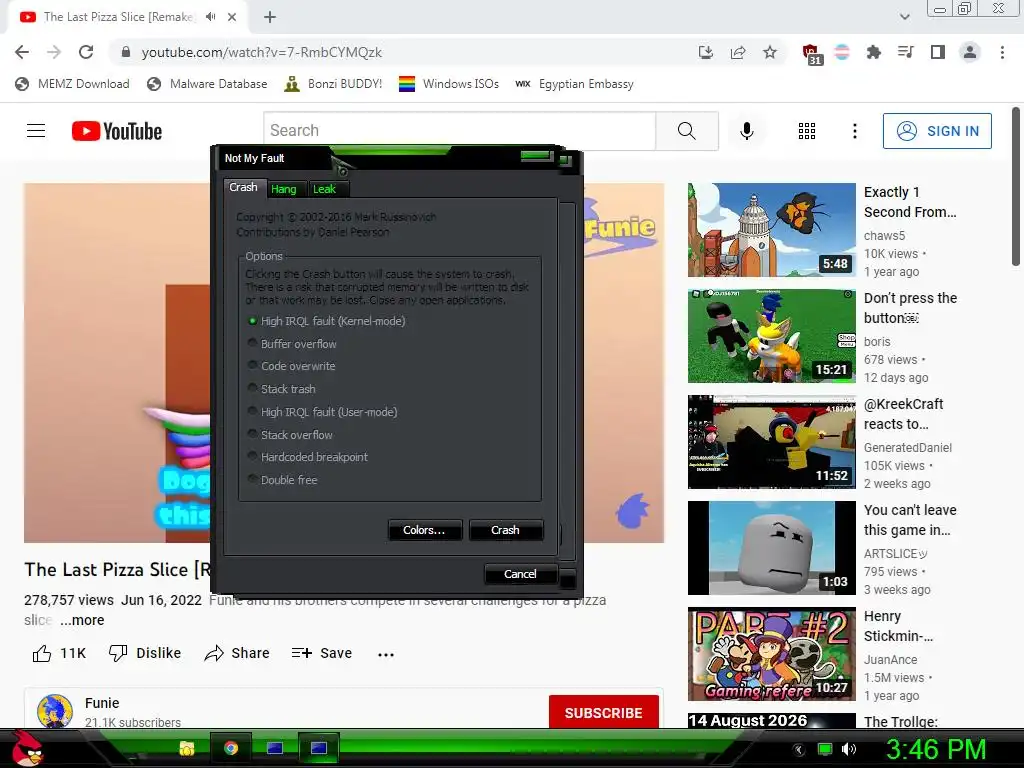Toggle Chrome side panel icon
The width and height of the screenshot is (1024, 768).
[938, 52]
